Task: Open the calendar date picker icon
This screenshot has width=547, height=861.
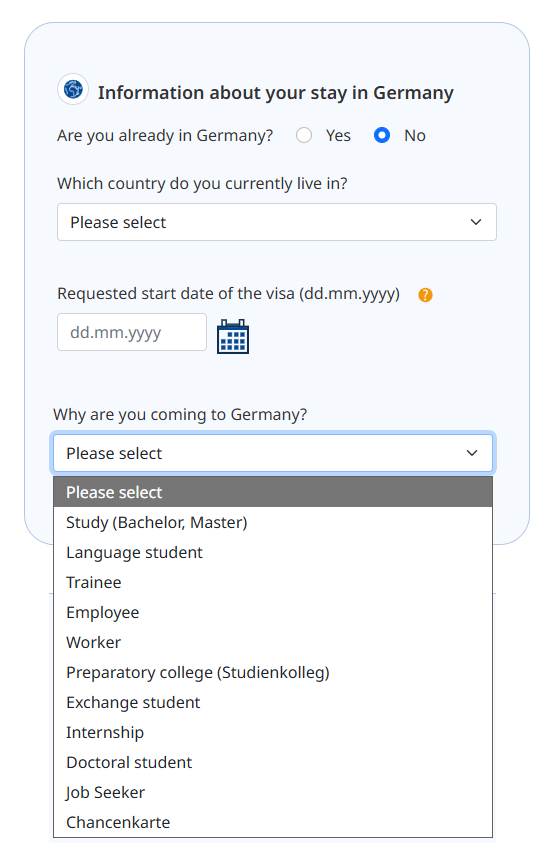Action: point(233,336)
